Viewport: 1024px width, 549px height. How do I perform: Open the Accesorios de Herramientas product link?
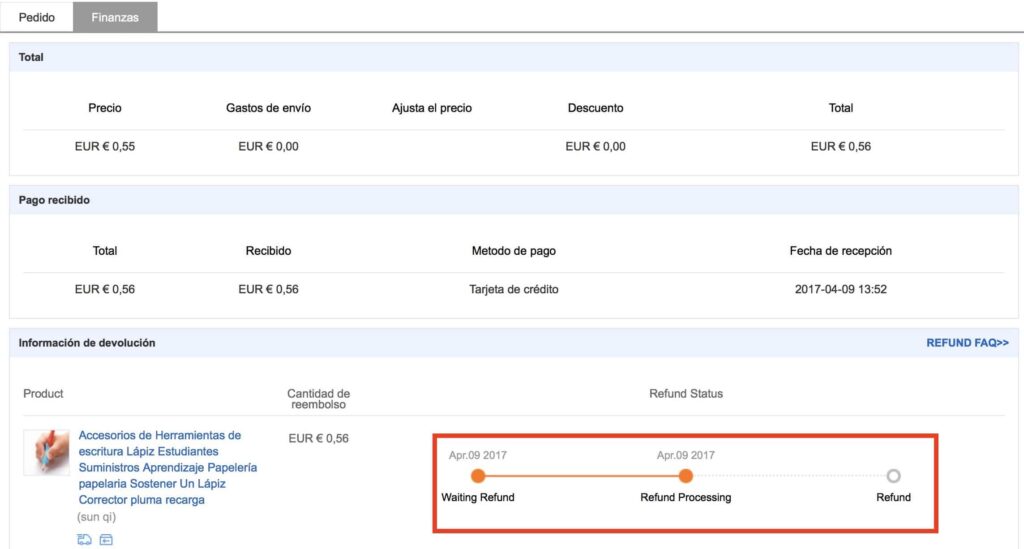[x=168, y=467]
